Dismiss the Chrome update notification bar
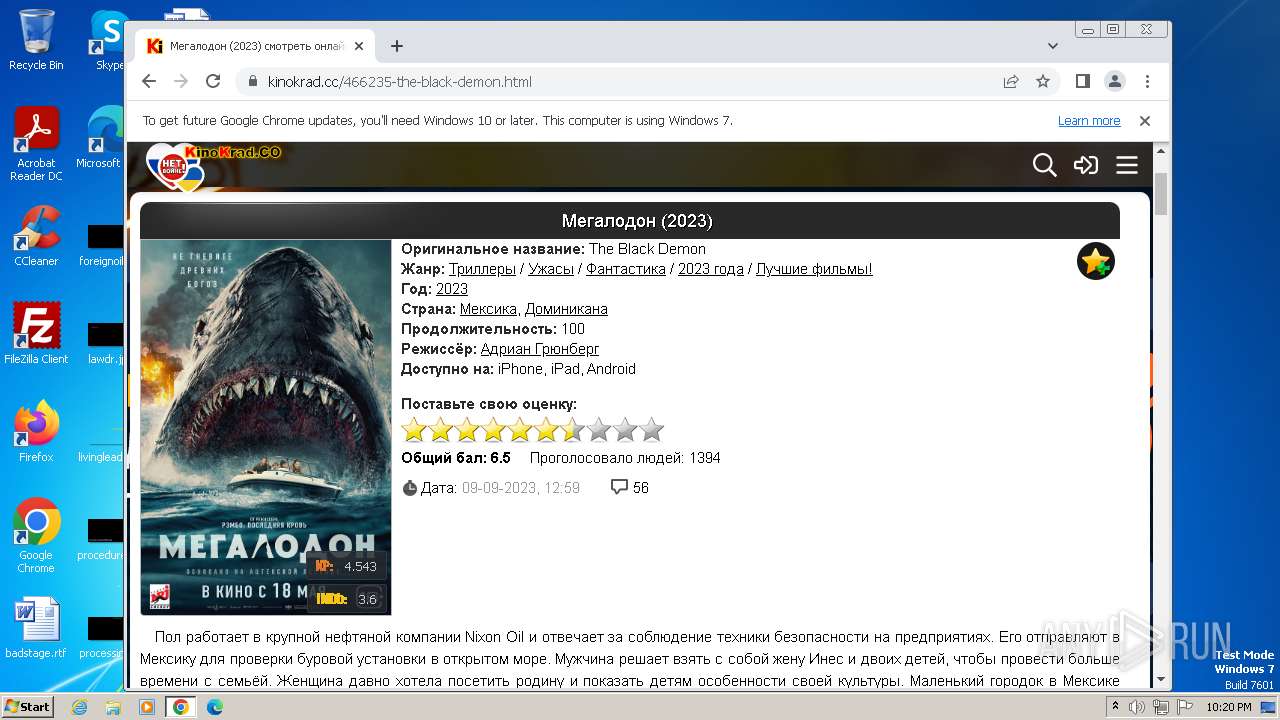 click(1145, 120)
